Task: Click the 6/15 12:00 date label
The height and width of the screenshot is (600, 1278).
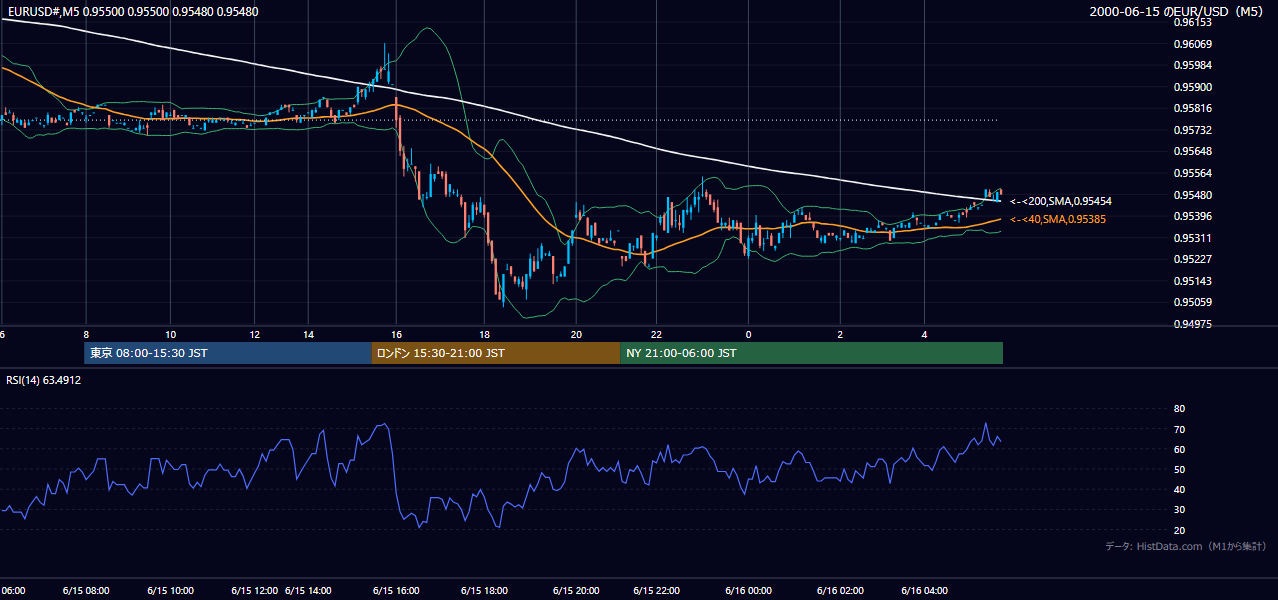Action: tap(254, 591)
